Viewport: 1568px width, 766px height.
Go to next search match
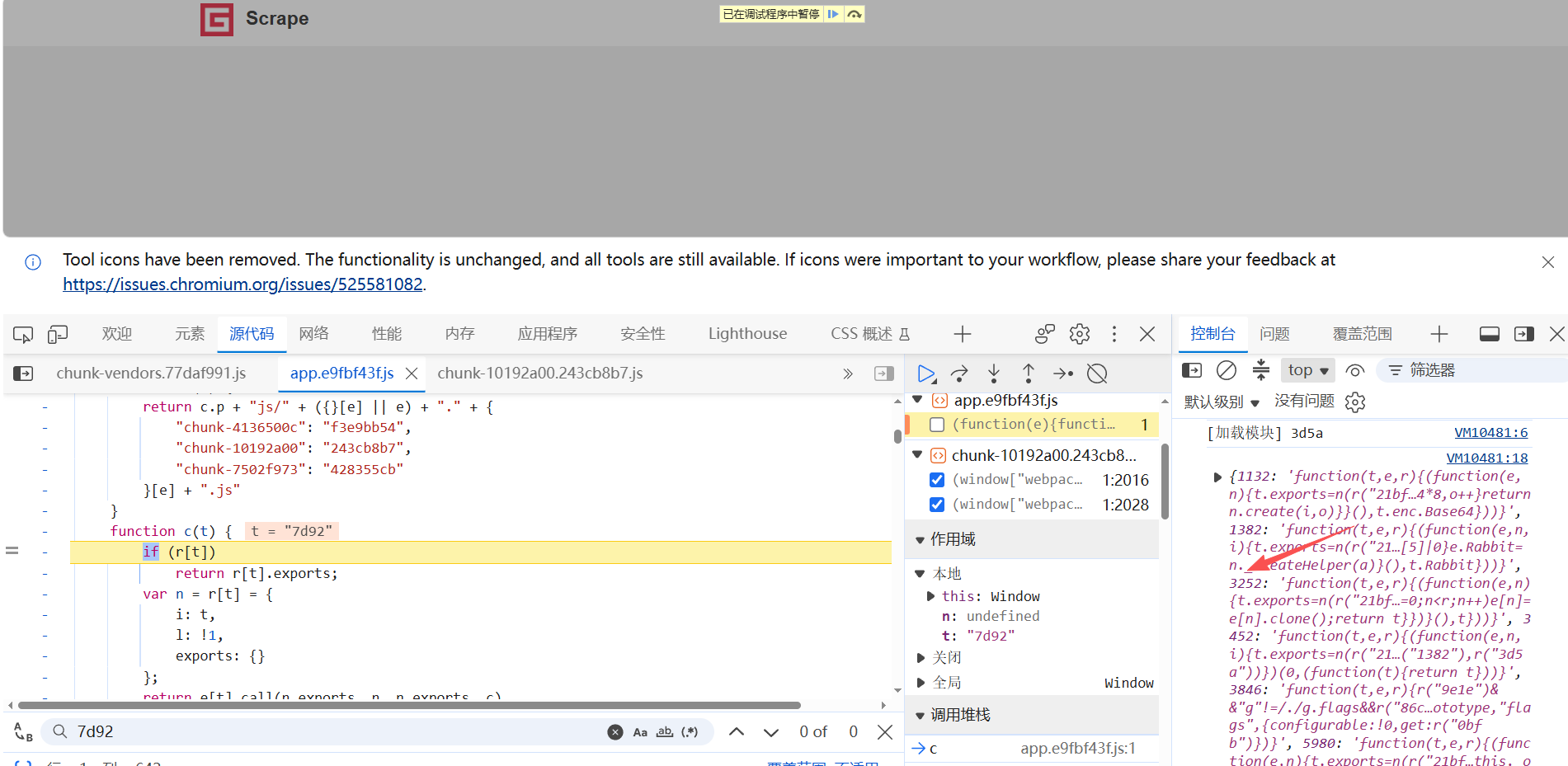point(771,732)
